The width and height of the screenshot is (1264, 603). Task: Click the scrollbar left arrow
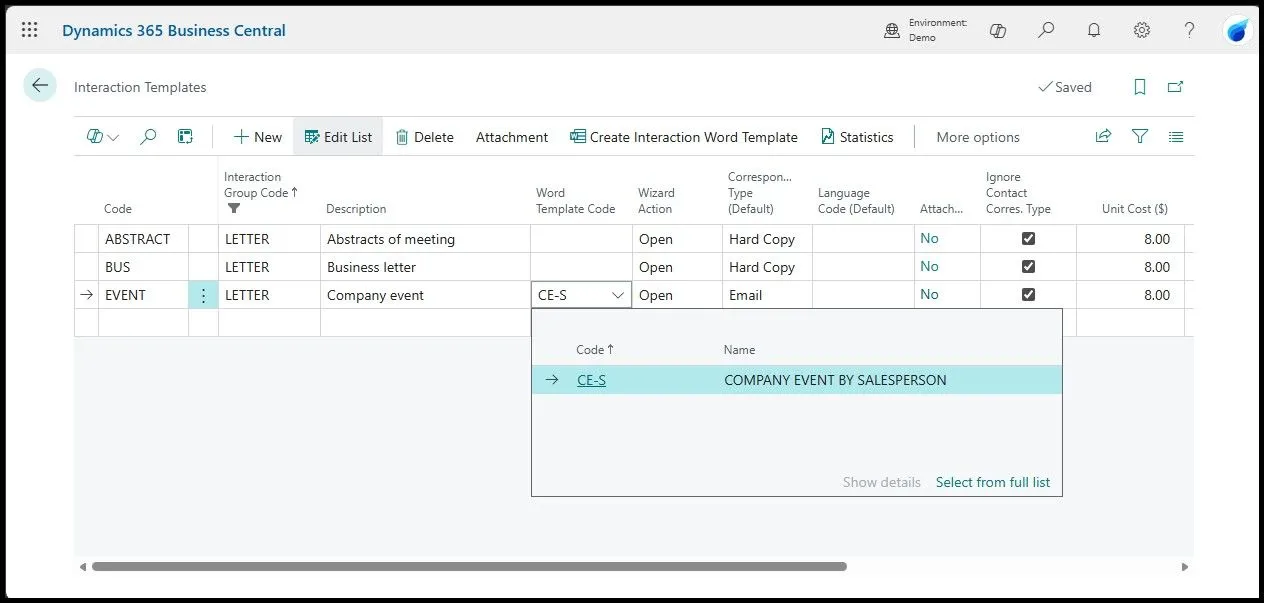click(83, 566)
